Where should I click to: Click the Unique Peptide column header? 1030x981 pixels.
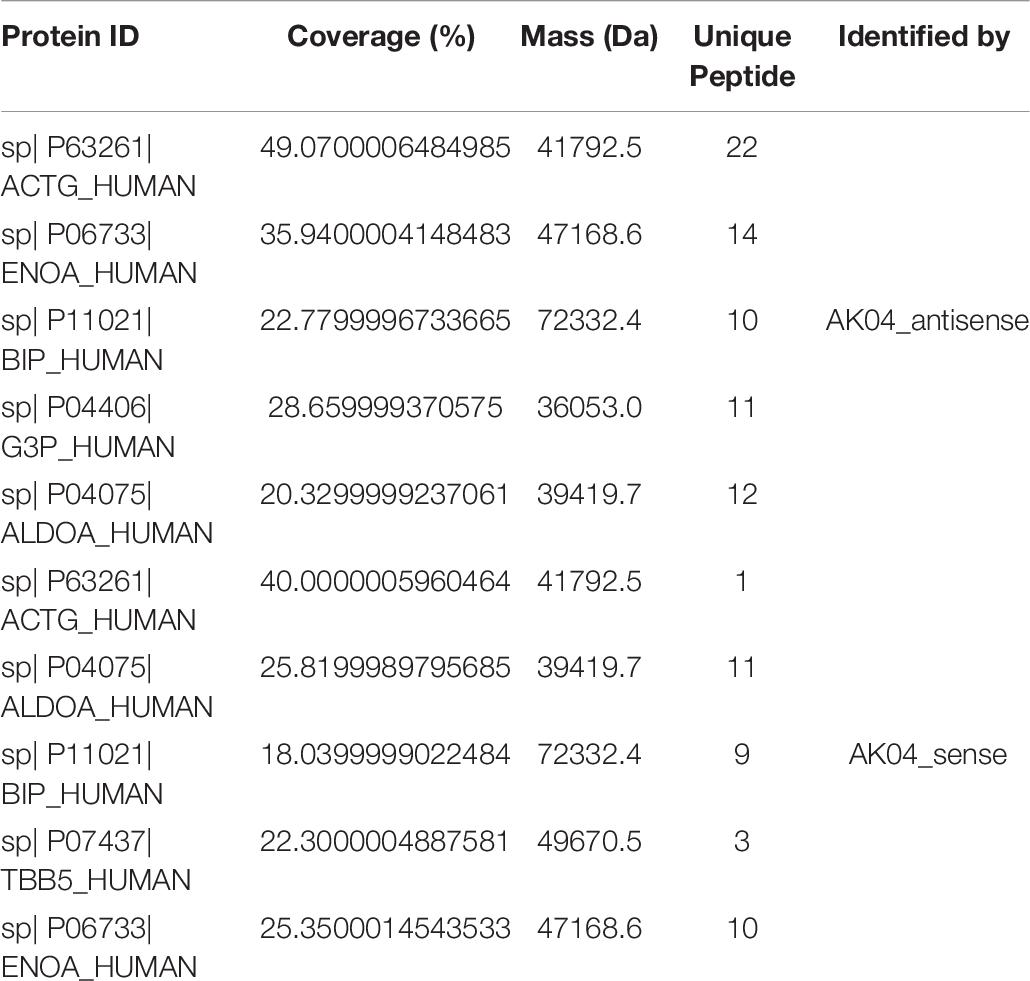click(x=741, y=56)
